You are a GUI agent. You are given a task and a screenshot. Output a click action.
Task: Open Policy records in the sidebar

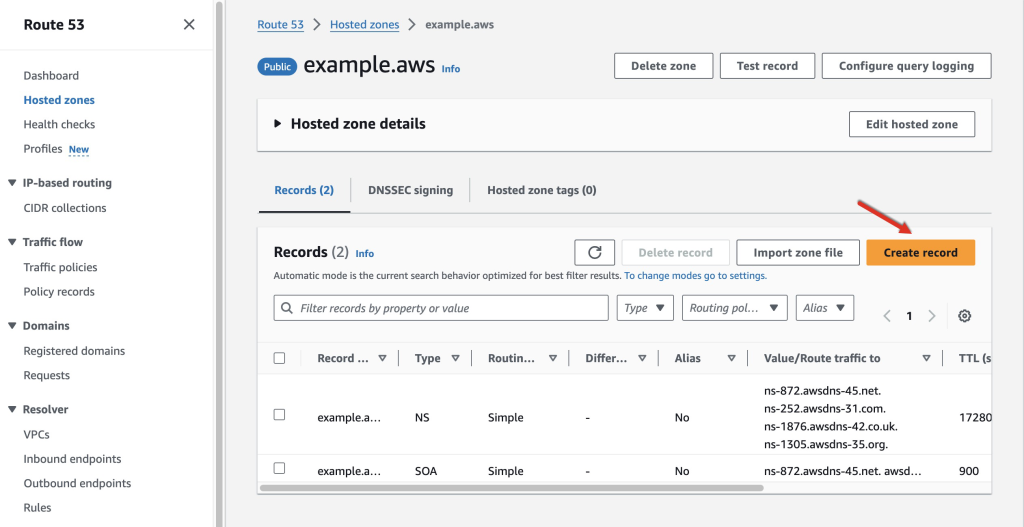59,292
